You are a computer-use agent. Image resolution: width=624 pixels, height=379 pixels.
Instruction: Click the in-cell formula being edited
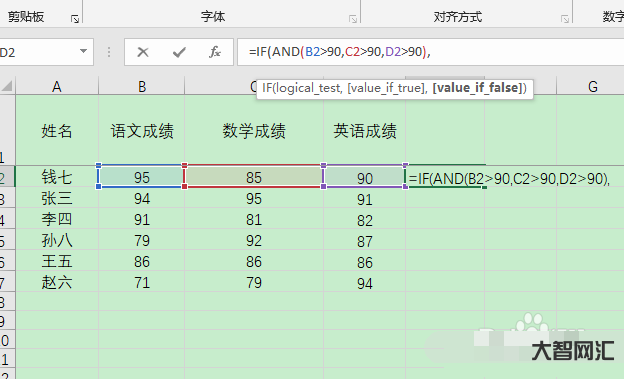coord(509,179)
